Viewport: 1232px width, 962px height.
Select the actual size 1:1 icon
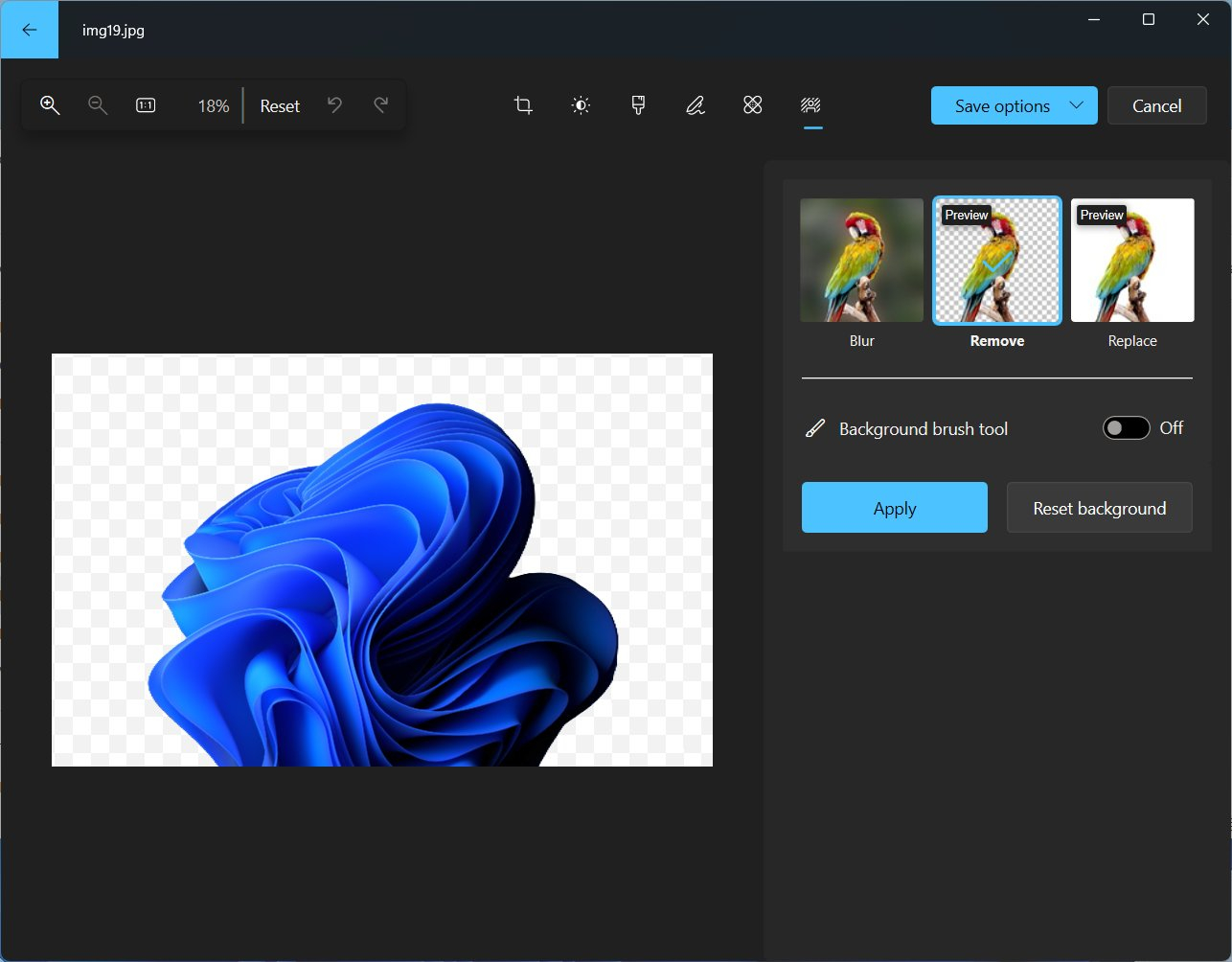pos(146,105)
